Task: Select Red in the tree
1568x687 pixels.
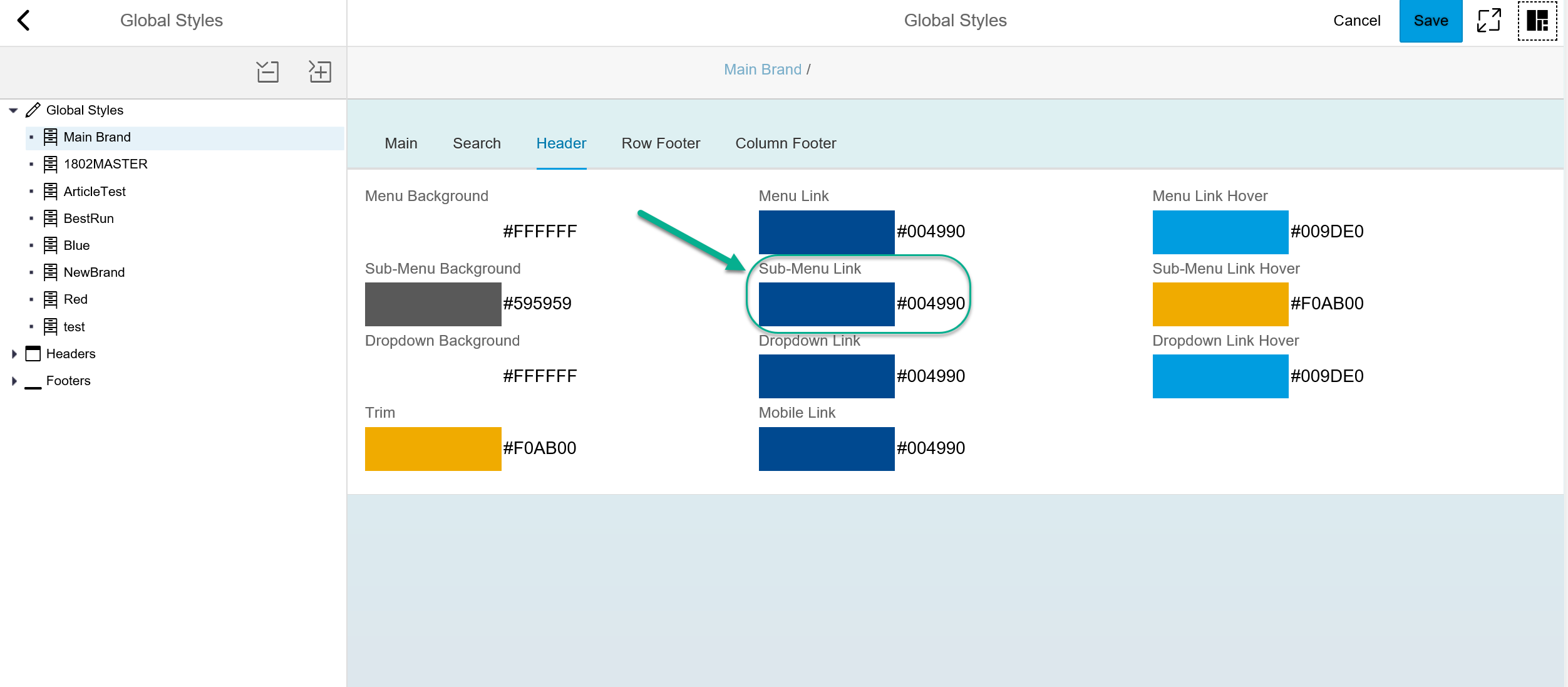Action: 75,299
